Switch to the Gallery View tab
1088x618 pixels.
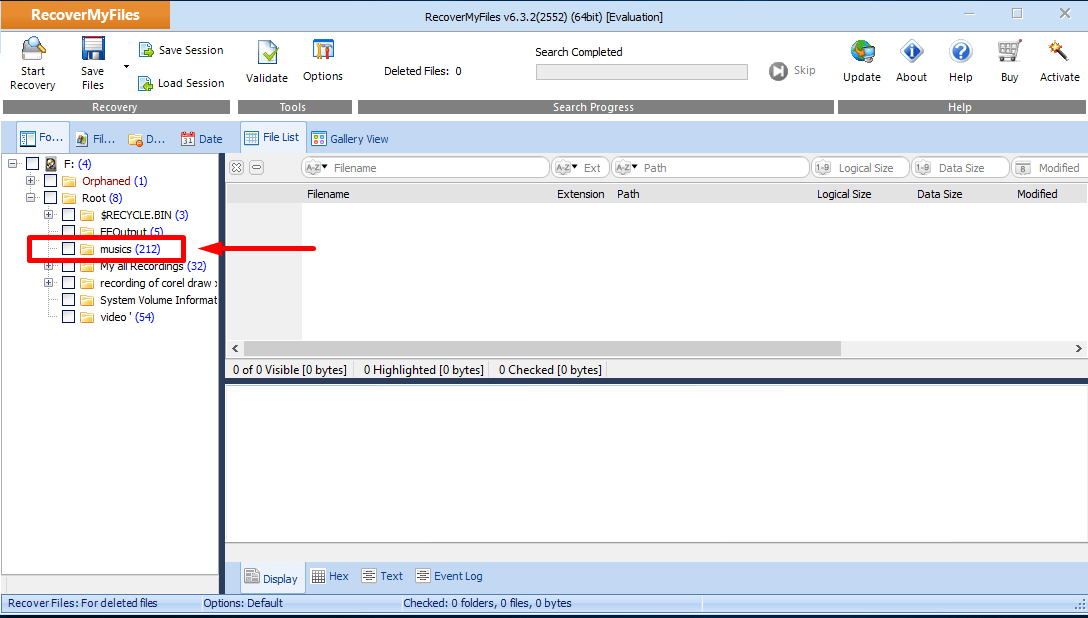(x=350, y=139)
